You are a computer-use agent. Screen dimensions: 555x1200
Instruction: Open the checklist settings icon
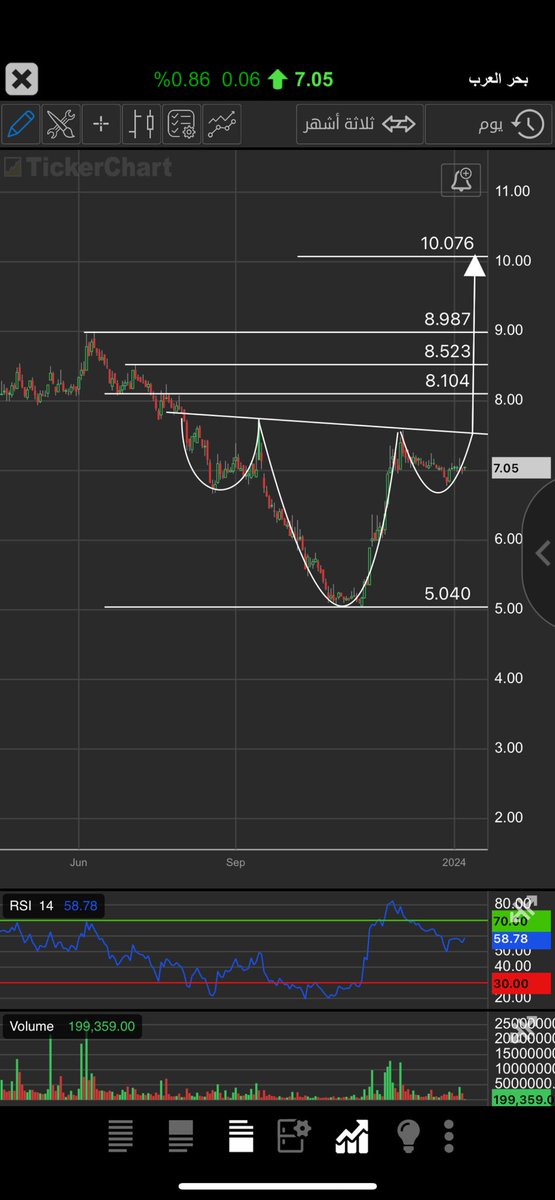(182, 125)
